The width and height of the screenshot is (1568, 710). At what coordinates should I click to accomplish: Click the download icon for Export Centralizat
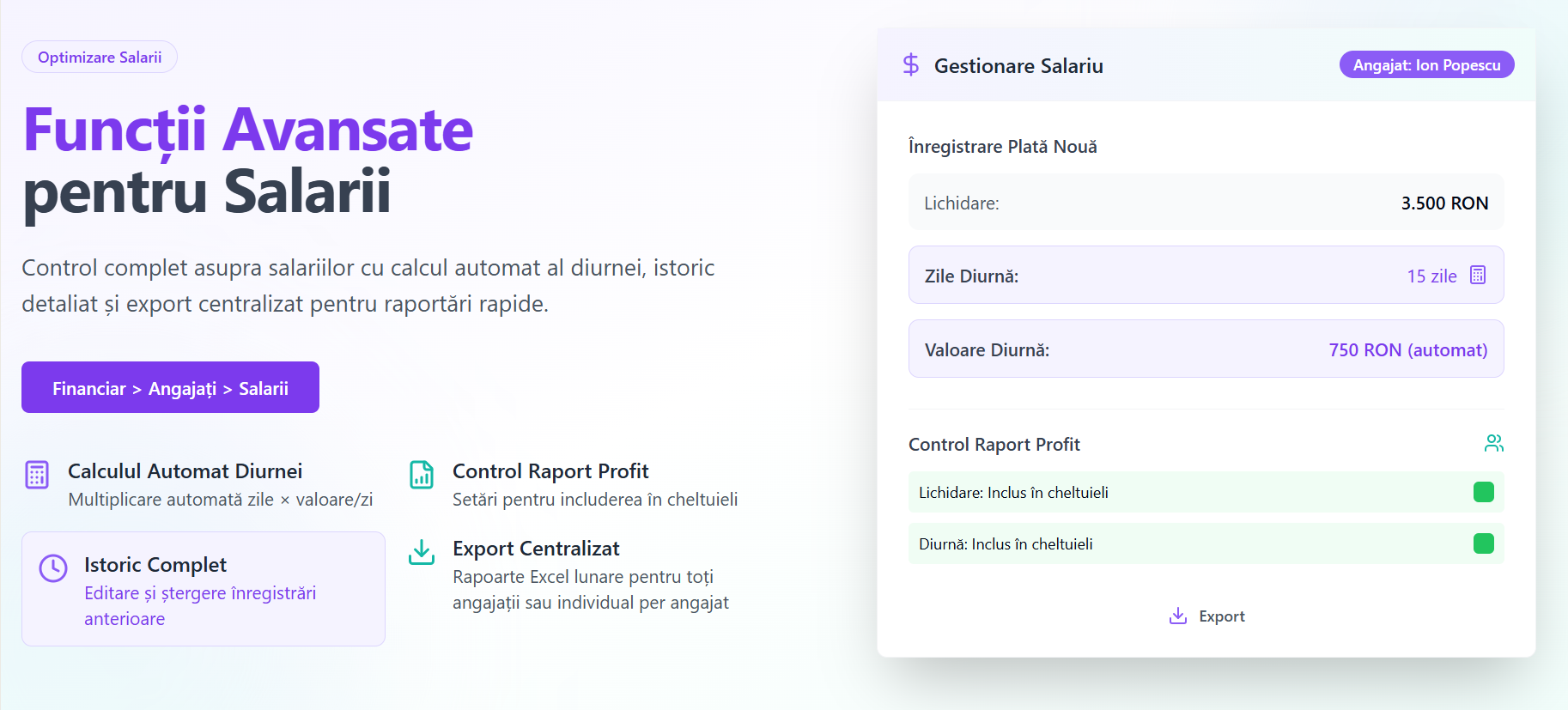tap(422, 552)
